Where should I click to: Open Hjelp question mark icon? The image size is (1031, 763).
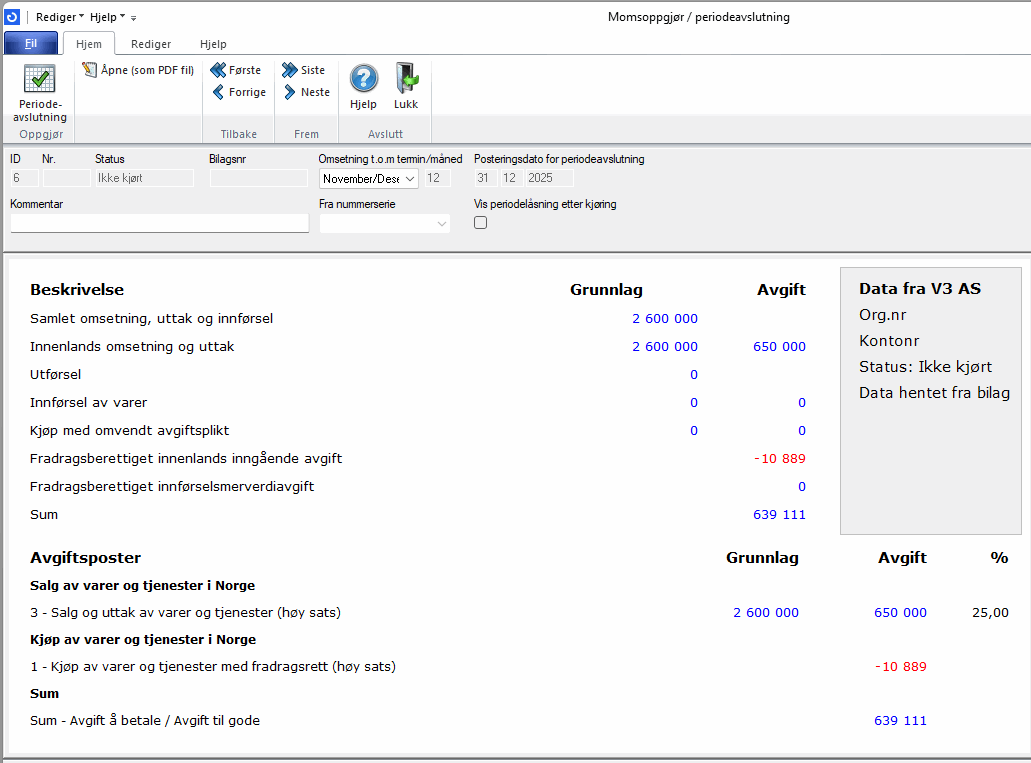[363, 79]
